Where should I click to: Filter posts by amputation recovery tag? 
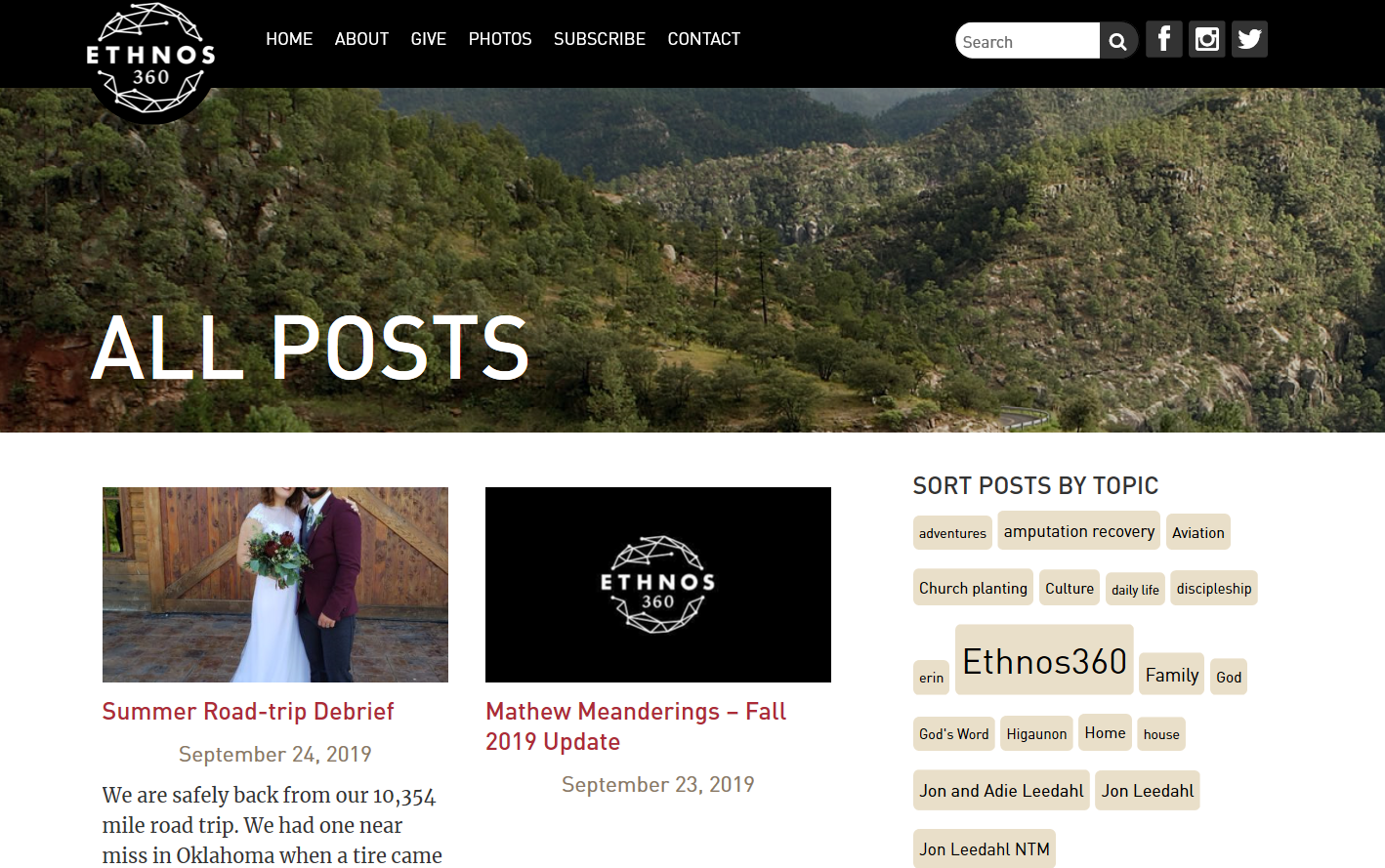[x=1079, y=531]
